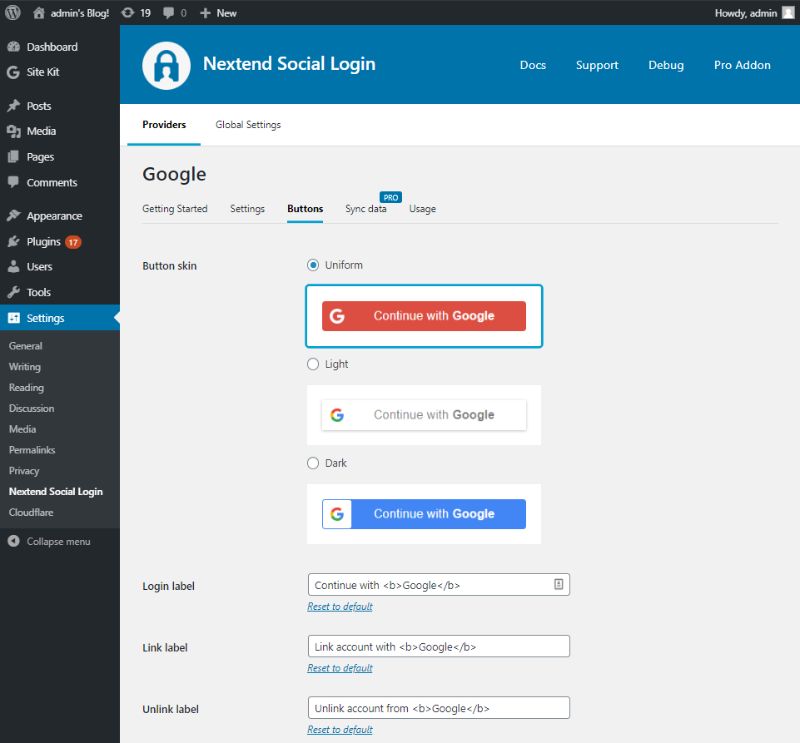The width and height of the screenshot is (800, 743).
Task: Click the Google provider heading
Action: 174,174
